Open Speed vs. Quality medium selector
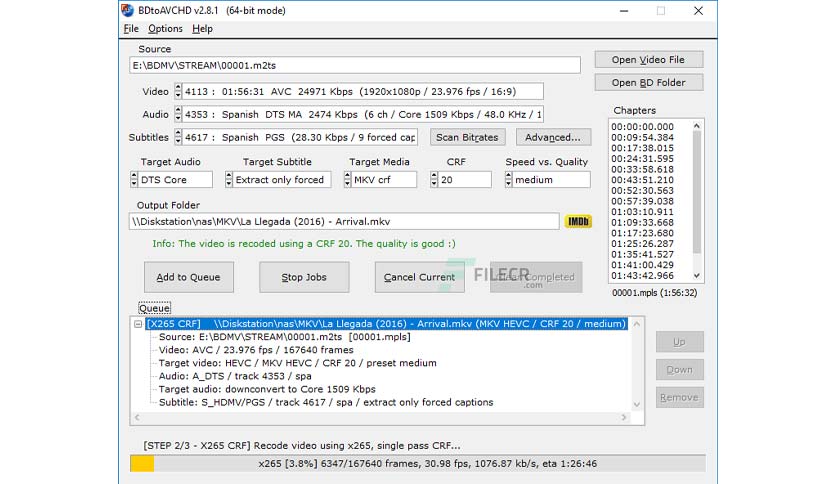 (548, 180)
